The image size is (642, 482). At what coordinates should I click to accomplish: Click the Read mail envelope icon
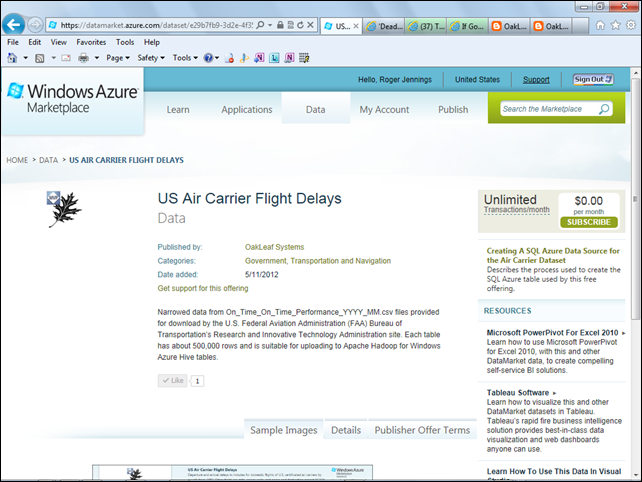(x=66, y=58)
